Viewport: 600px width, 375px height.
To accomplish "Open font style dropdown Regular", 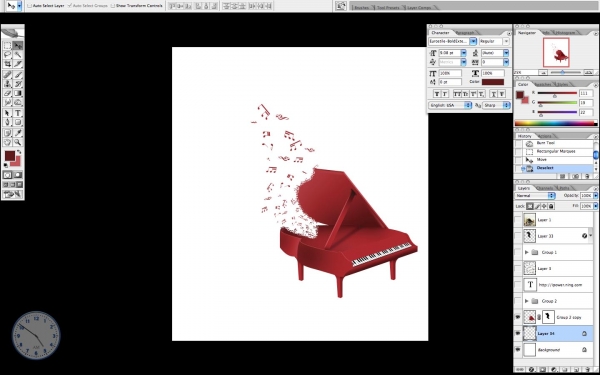I will pyautogui.click(x=506, y=41).
